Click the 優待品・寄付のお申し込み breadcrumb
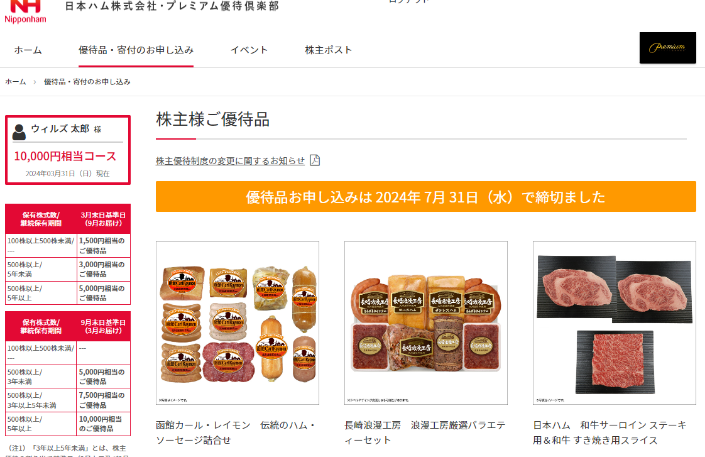Screen dimensions: 705x457 87,82
